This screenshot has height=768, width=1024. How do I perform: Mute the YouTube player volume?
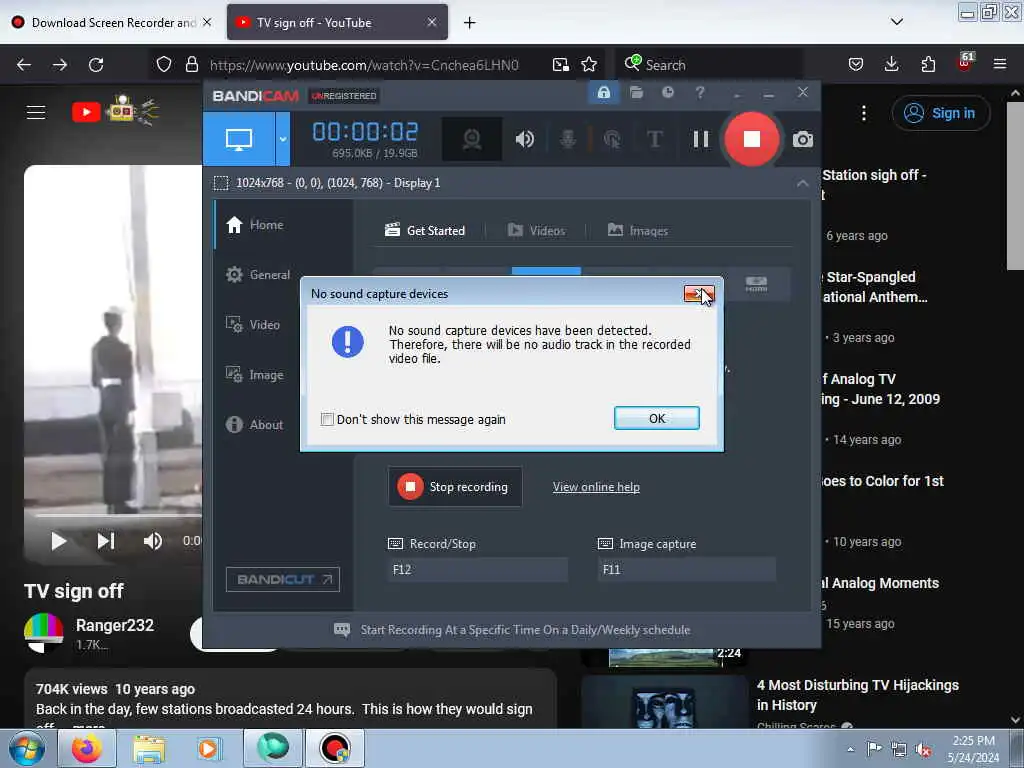tap(152, 541)
